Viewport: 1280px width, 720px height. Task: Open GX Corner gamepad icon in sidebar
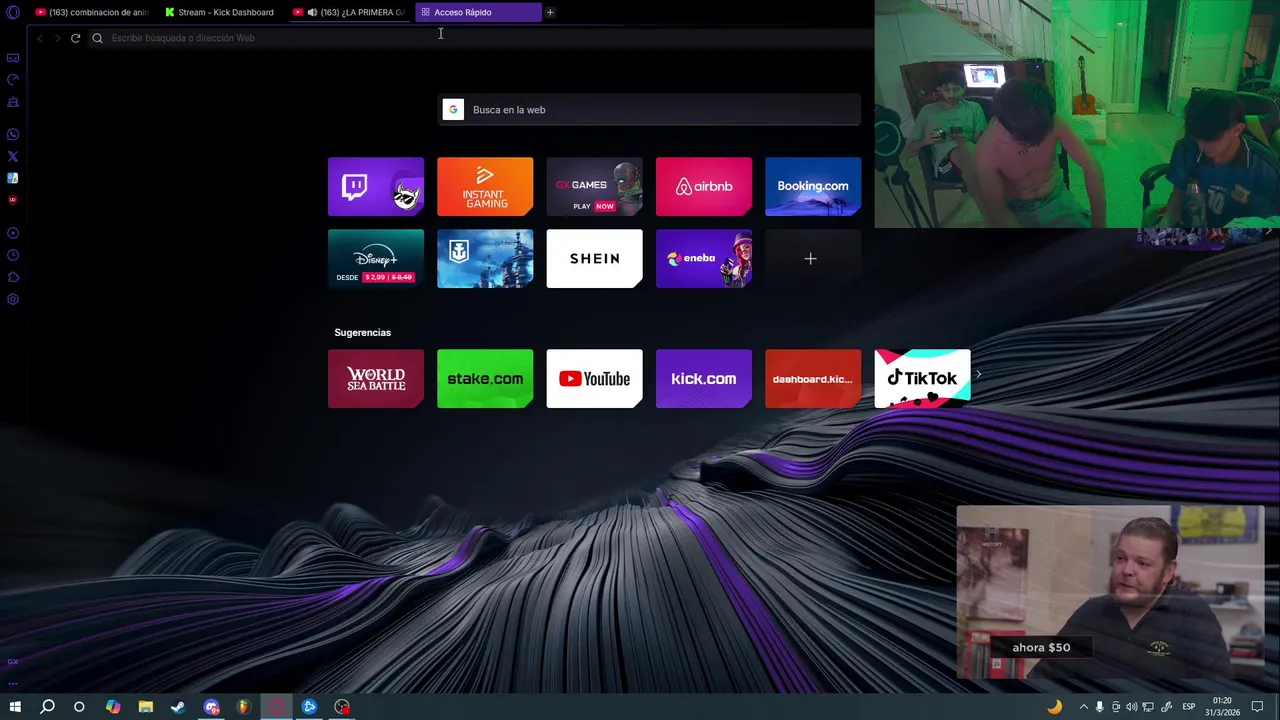13,58
